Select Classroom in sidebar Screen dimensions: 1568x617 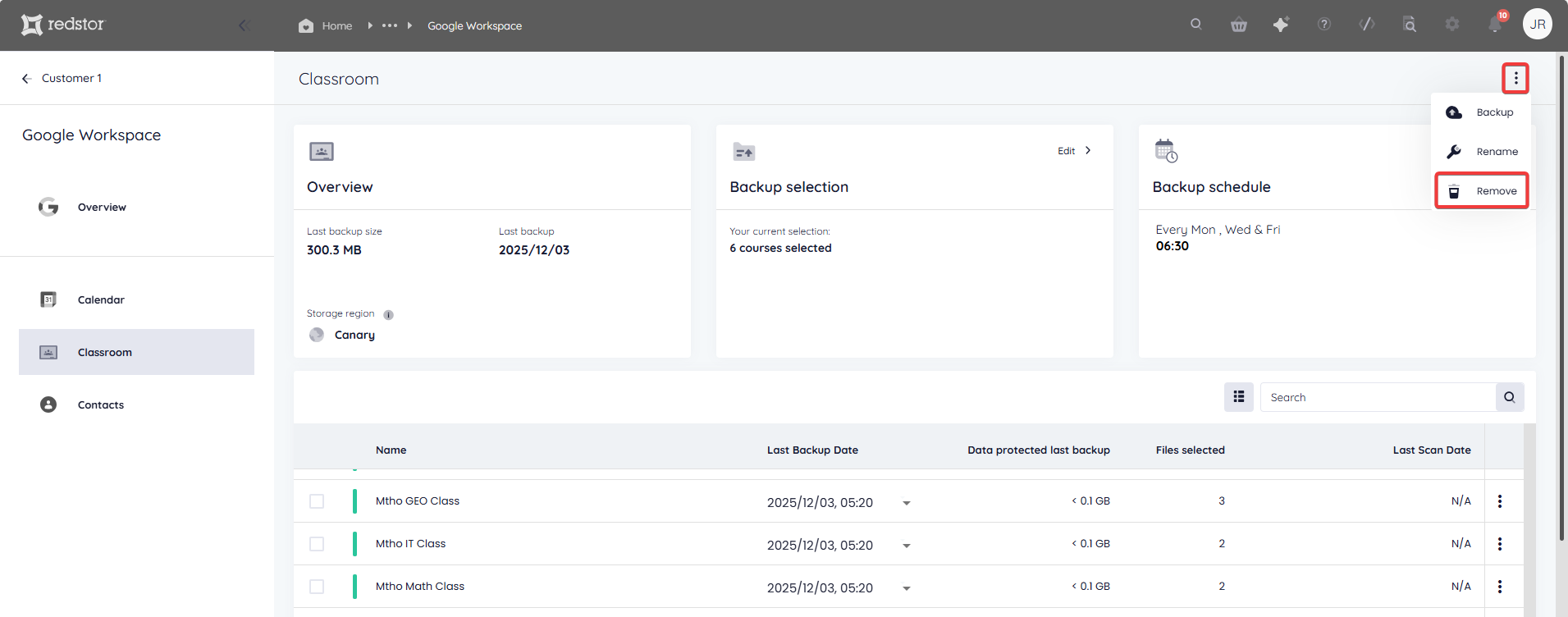tap(136, 352)
